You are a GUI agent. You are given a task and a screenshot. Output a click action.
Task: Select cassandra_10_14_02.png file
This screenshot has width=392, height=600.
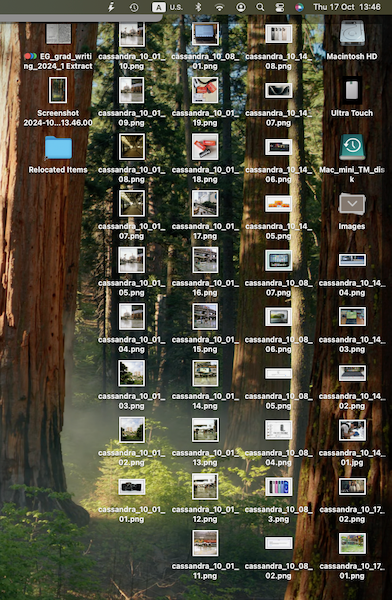click(352, 373)
